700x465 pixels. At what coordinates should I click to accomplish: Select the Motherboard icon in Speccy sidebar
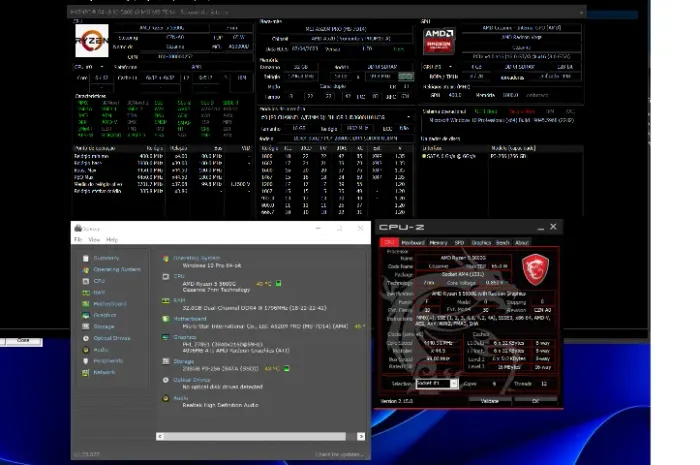86,304
